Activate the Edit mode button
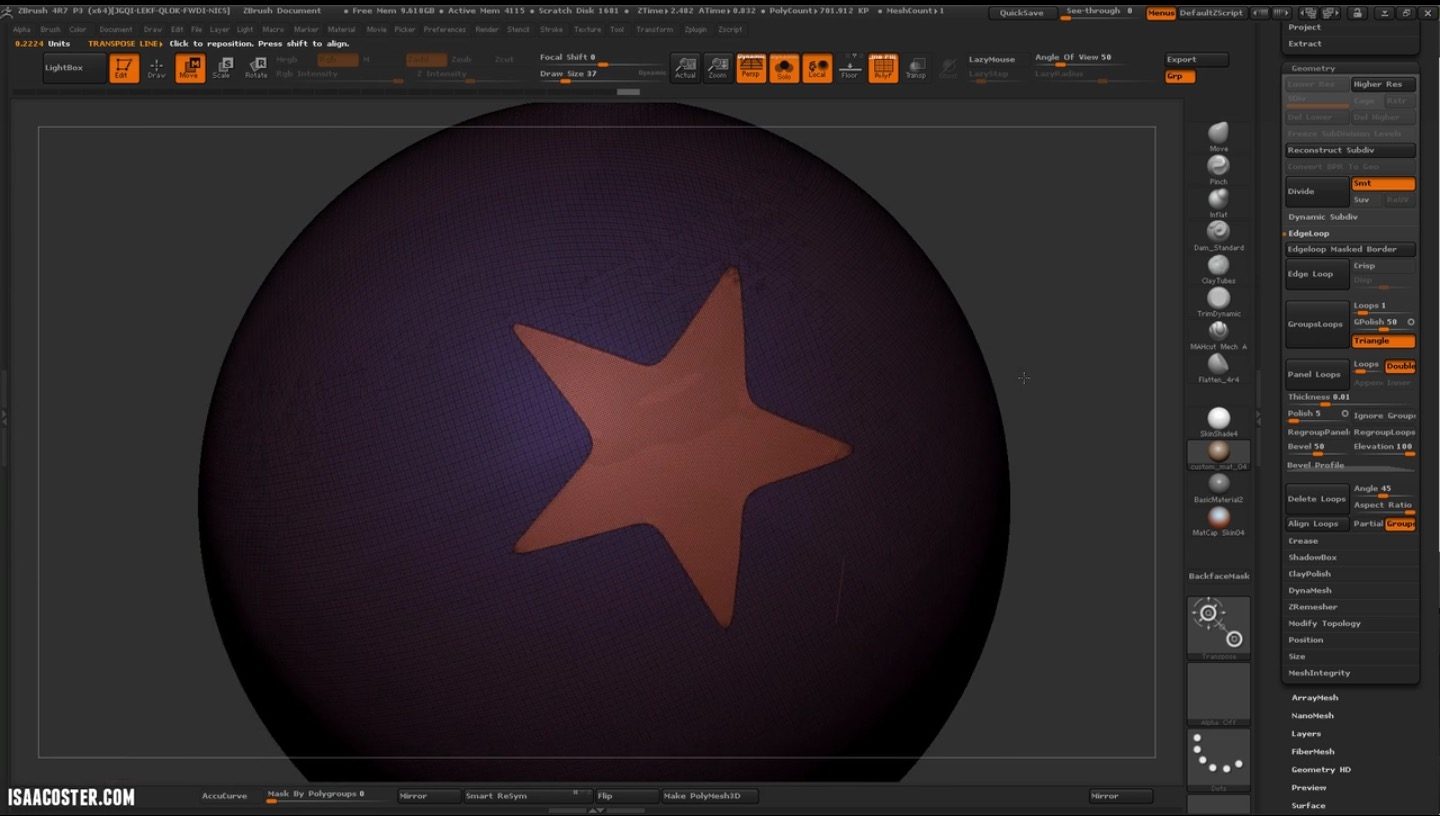 (124, 69)
